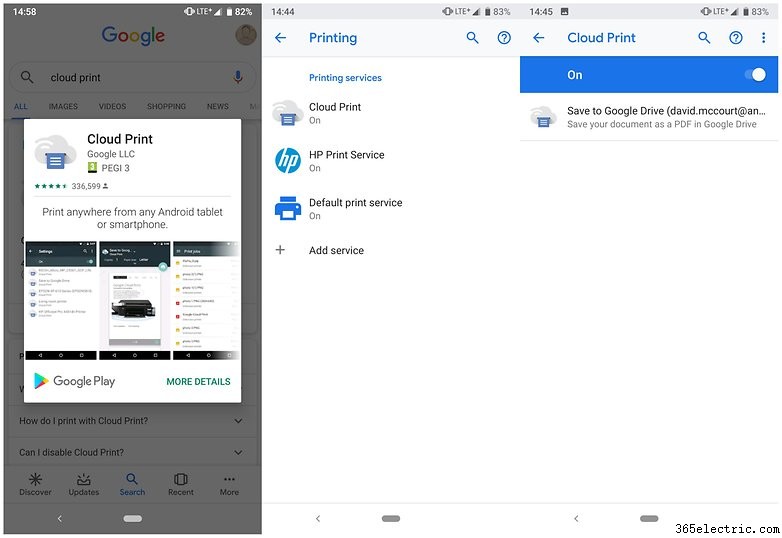Tap the Google logo at top

[x=133, y=35]
